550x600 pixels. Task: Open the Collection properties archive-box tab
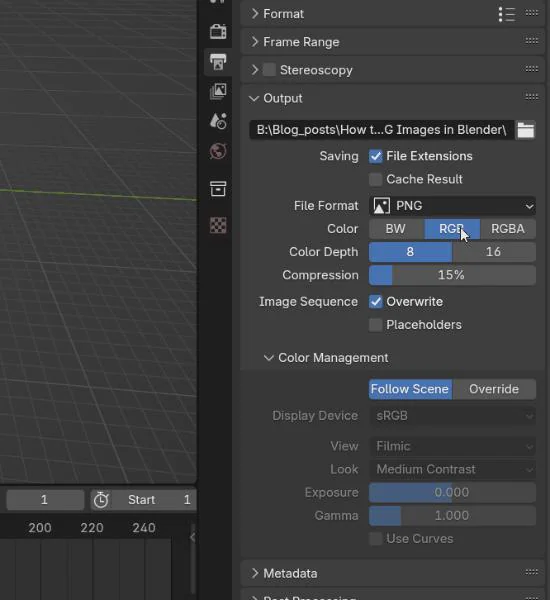[218, 189]
